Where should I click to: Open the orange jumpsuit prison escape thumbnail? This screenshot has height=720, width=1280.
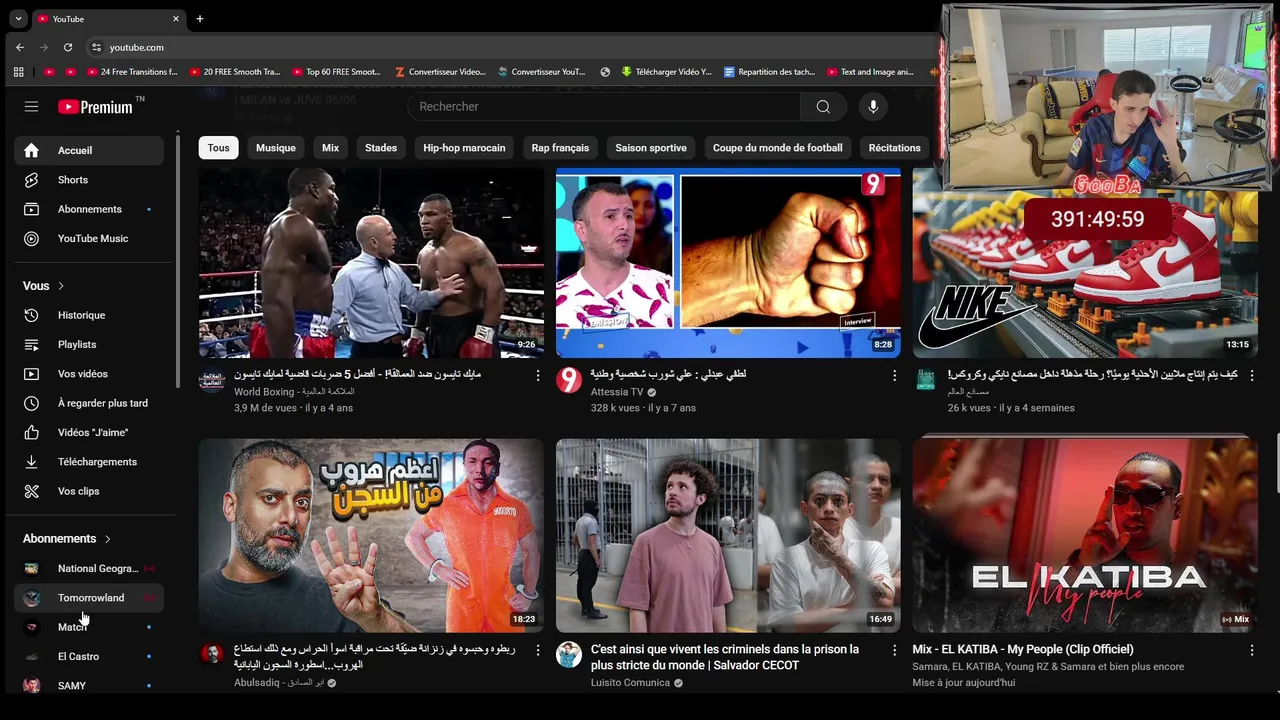(371, 535)
